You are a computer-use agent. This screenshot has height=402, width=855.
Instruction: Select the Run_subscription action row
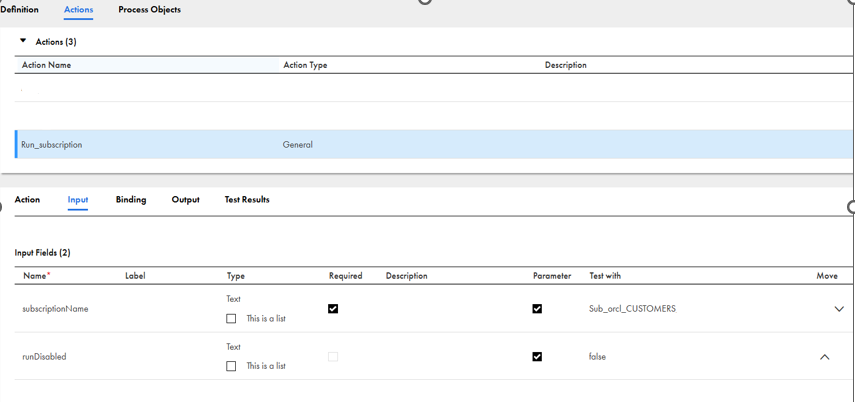[x=435, y=145]
